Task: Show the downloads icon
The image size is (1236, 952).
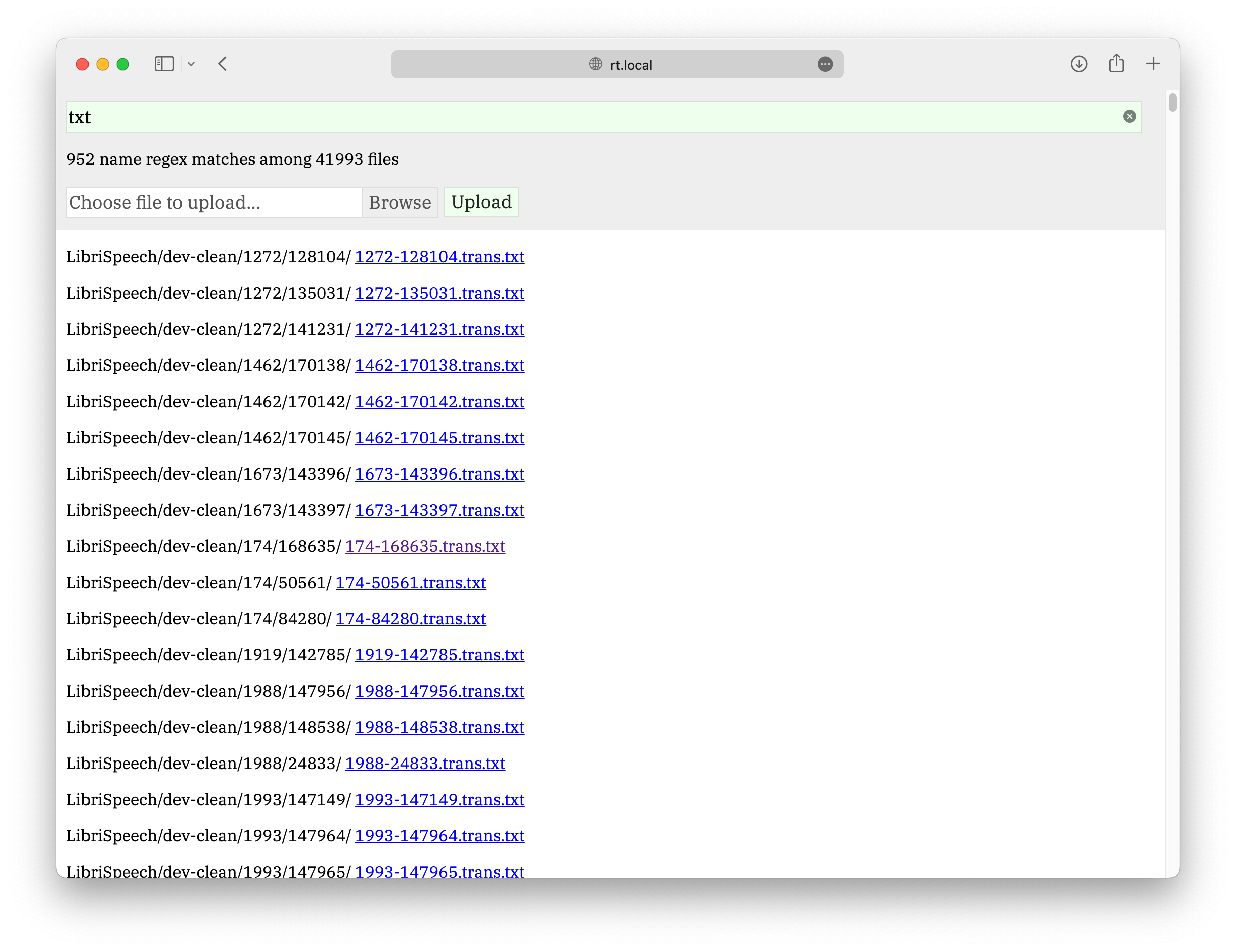Action: [1079, 64]
